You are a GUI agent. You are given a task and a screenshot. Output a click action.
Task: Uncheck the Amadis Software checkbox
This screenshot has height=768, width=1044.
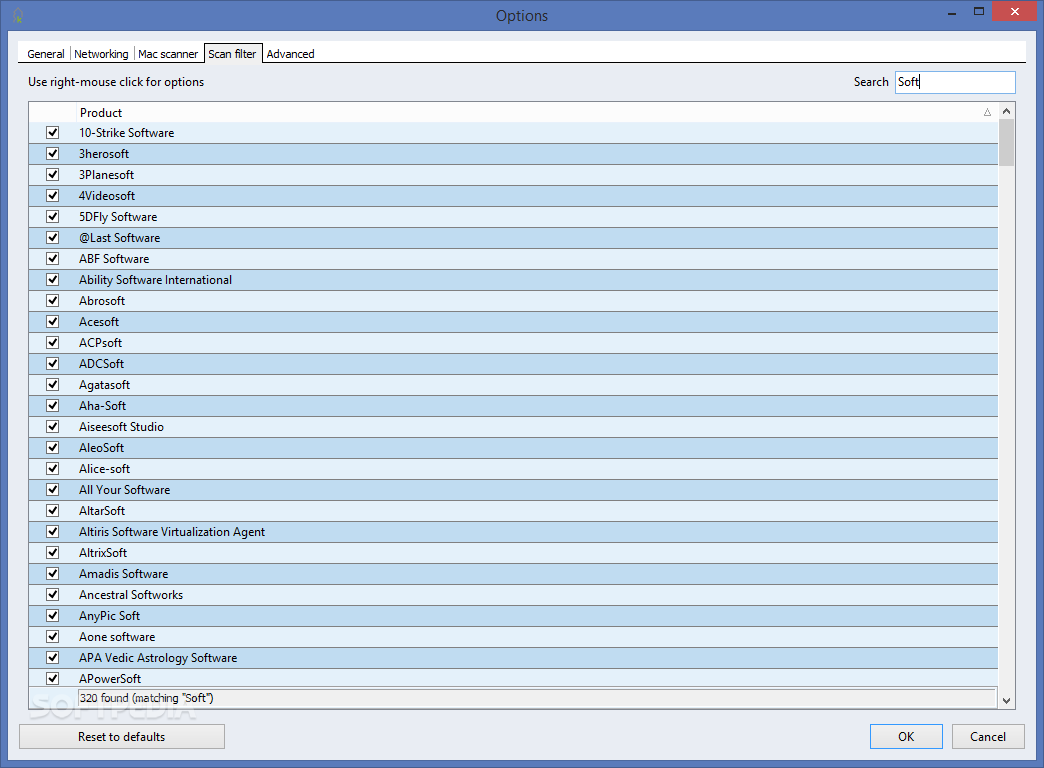click(x=53, y=574)
